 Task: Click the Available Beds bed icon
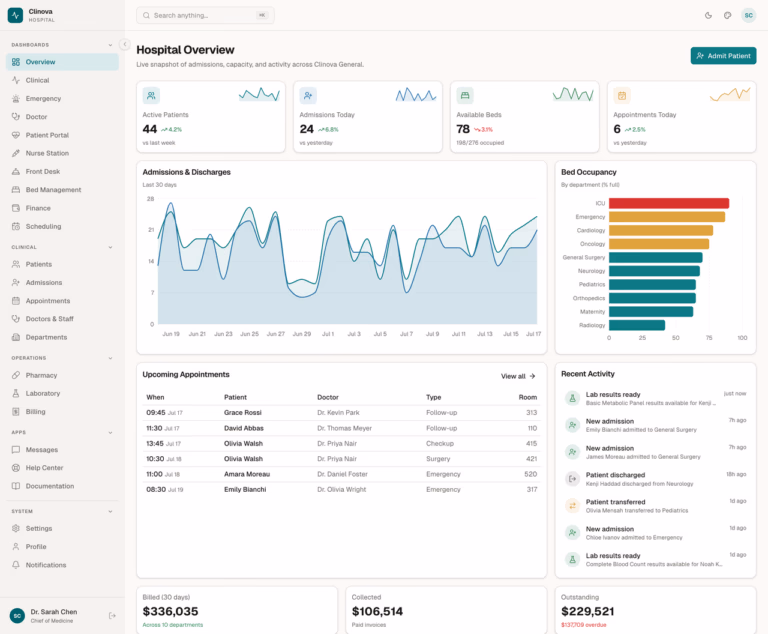[465, 96]
